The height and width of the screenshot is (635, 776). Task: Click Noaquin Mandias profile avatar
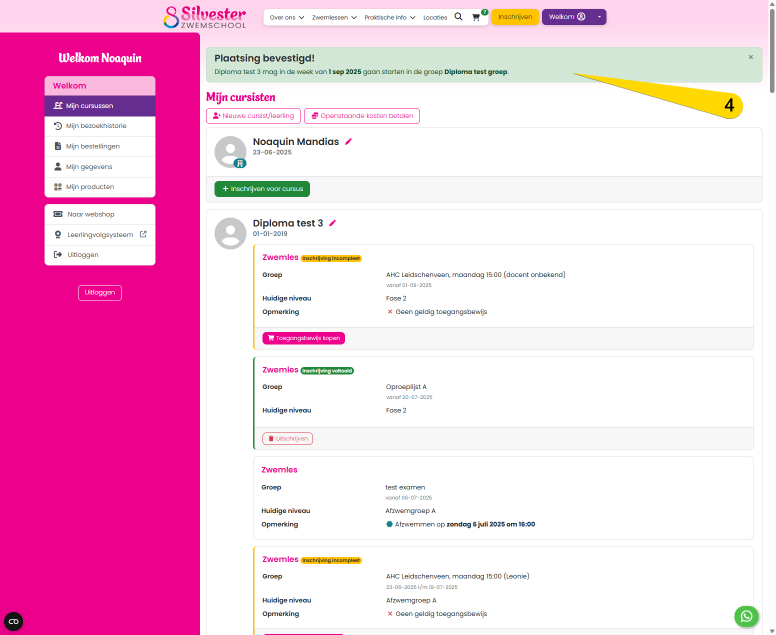[x=230, y=152]
